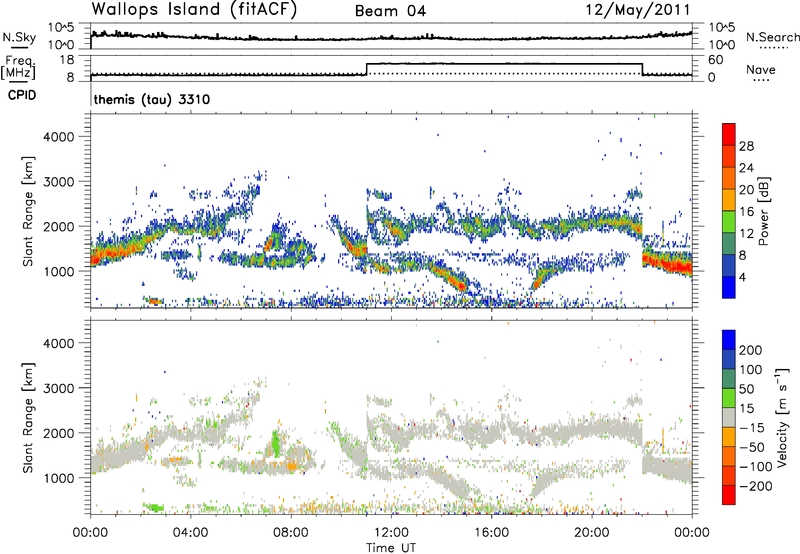
Task: Click the "-15" label on the velocity colorbar
Action: coord(752,428)
